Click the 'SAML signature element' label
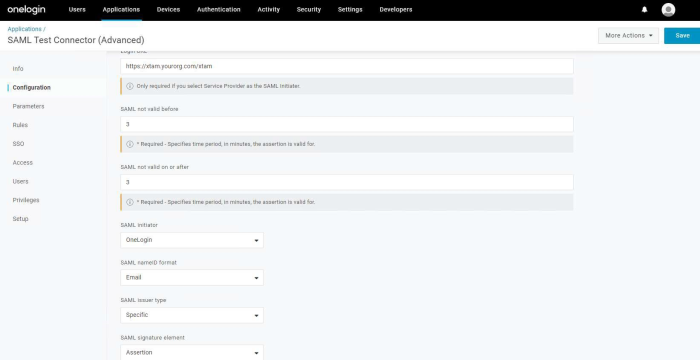The width and height of the screenshot is (700, 360). pos(153,338)
